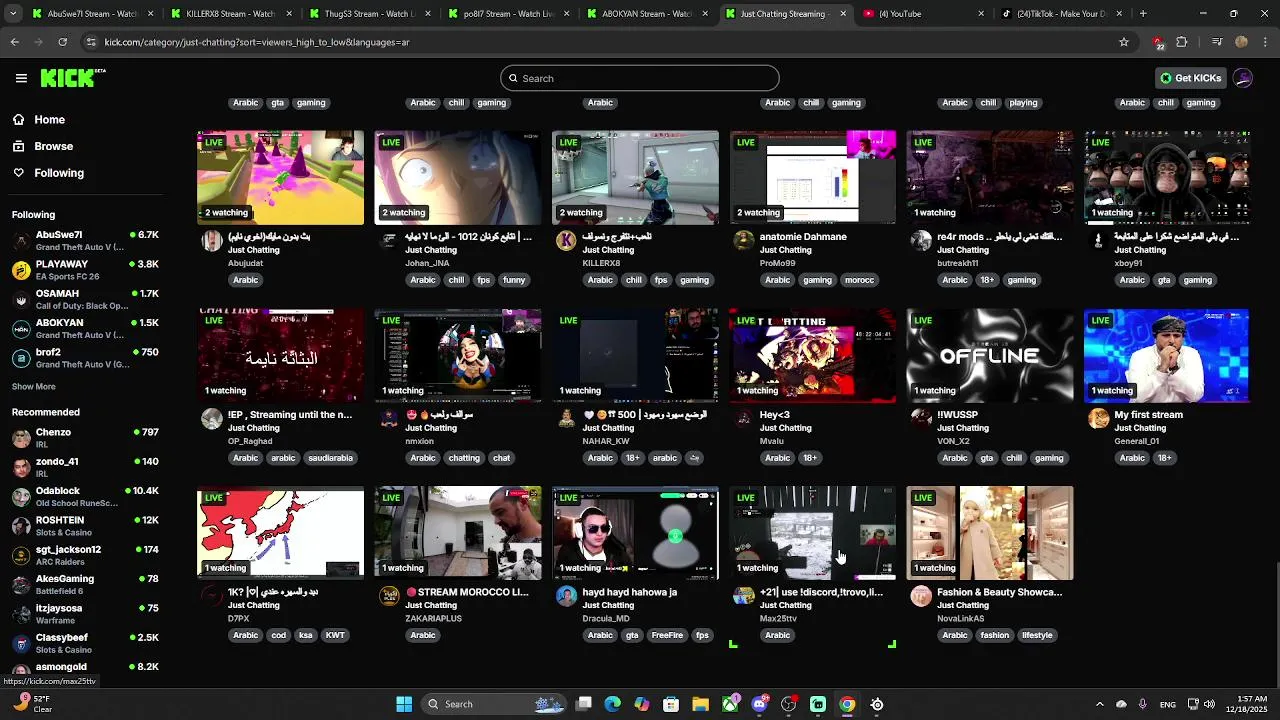The image size is (1280, 720).
Task: Open the Abujudat stream thumbnail
Action: pyautogui.click(x=280, y=177)
